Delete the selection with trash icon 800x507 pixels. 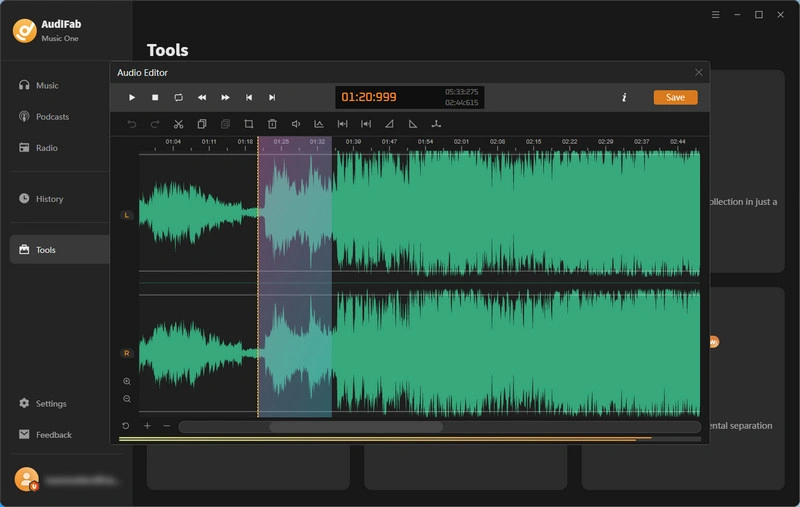[272, 124]
